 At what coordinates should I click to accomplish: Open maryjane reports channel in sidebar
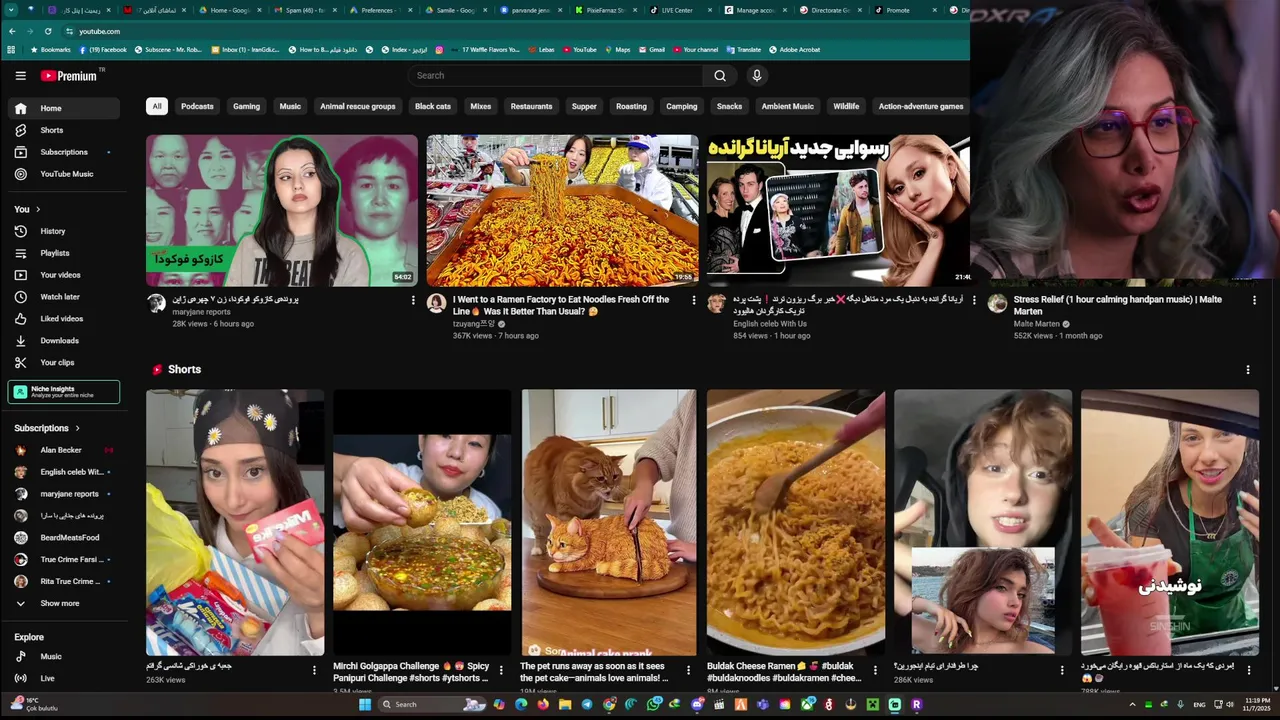pos(64,494)
